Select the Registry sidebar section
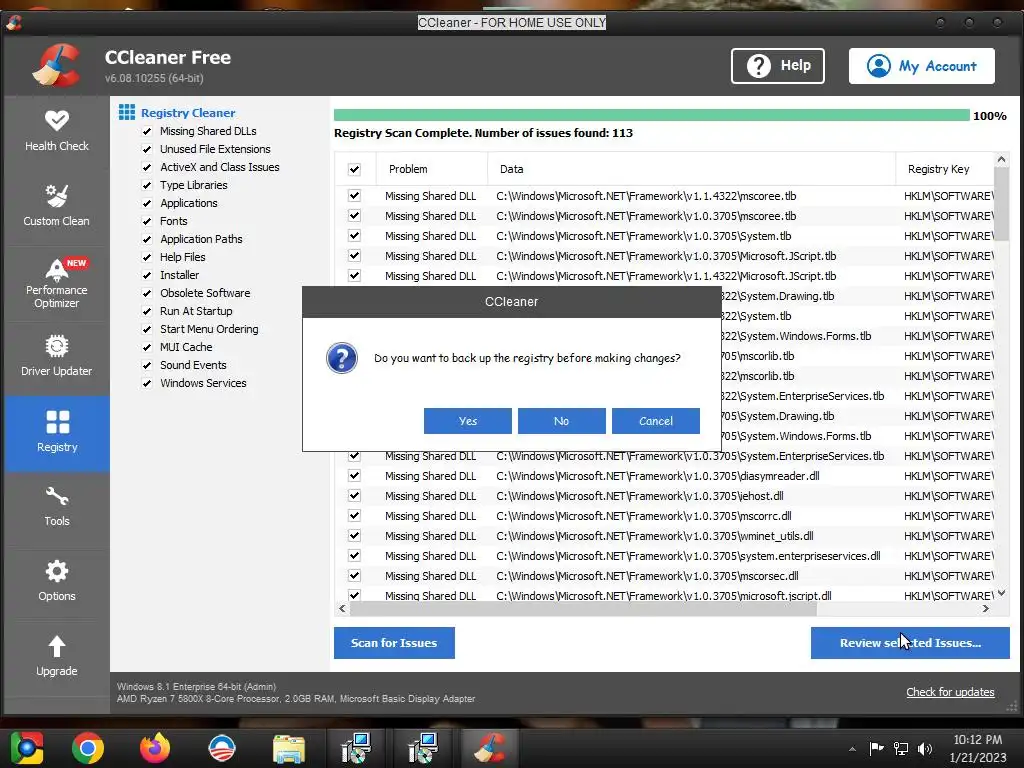 tap(57, 433)
